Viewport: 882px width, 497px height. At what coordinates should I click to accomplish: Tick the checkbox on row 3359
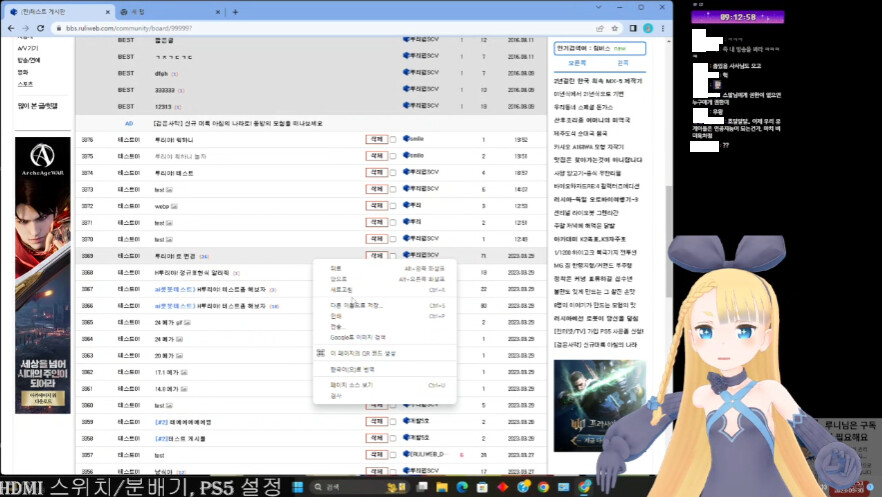tap(393, 422)
